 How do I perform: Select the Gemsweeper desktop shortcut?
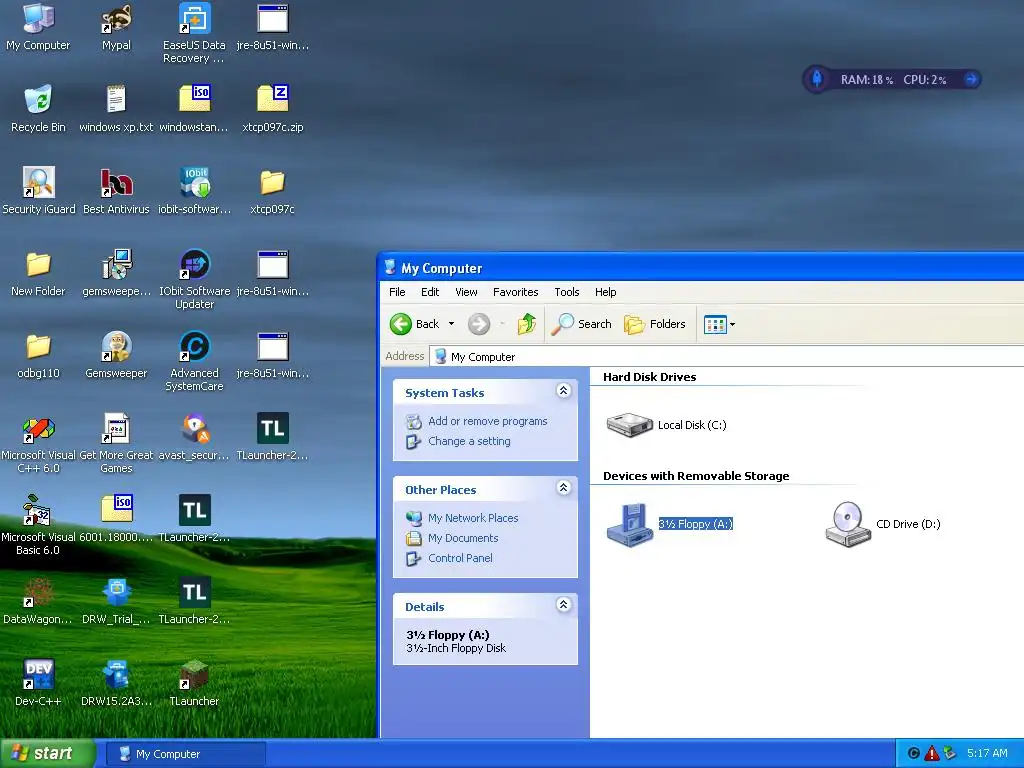(116, 346)
